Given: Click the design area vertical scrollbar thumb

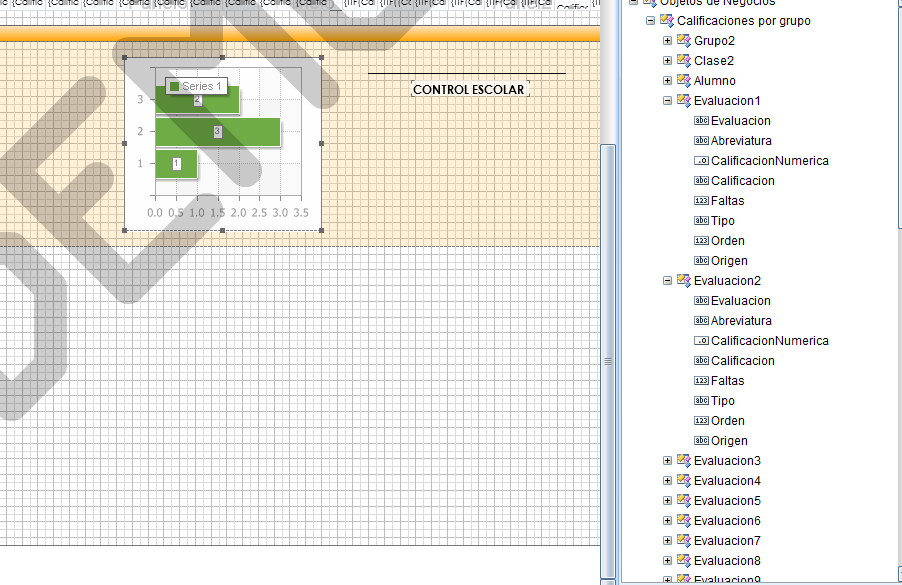Looking at the screenshot, I should pos(607,361).
